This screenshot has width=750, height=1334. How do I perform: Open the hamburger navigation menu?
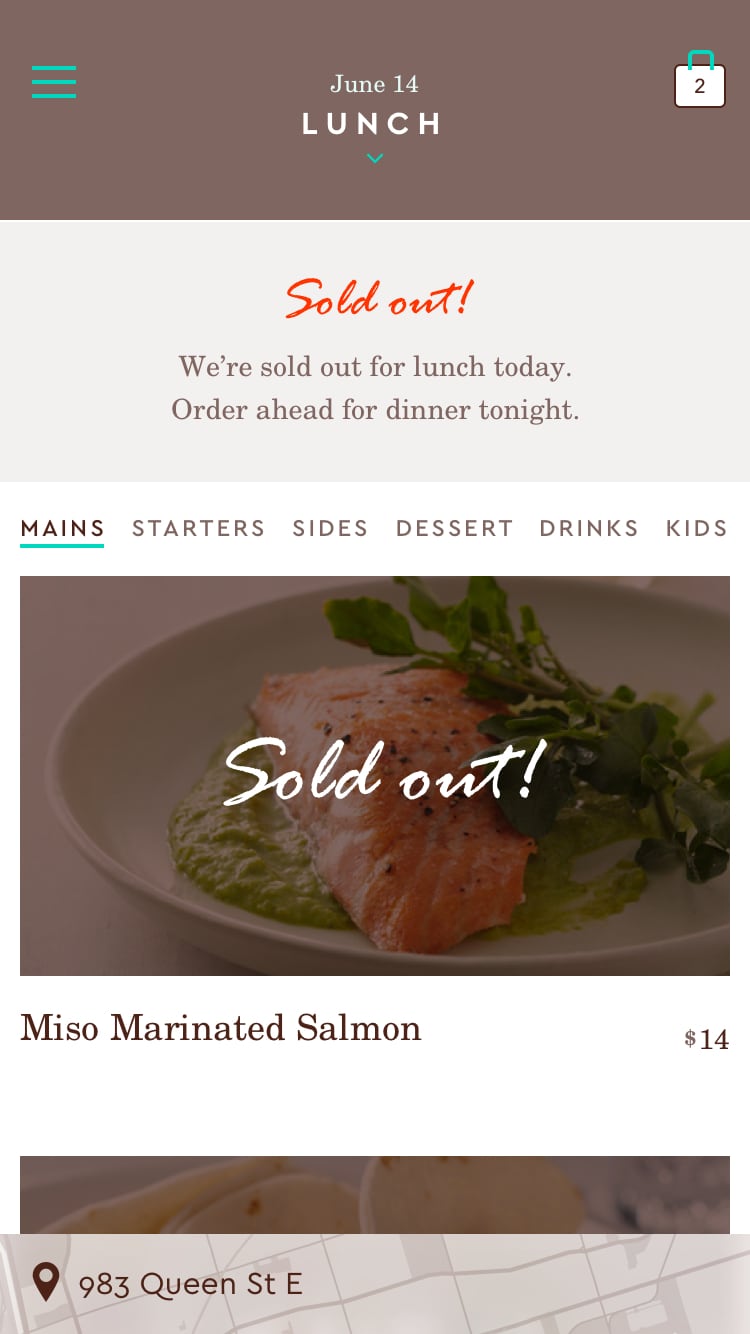click(x=54, y=82)
